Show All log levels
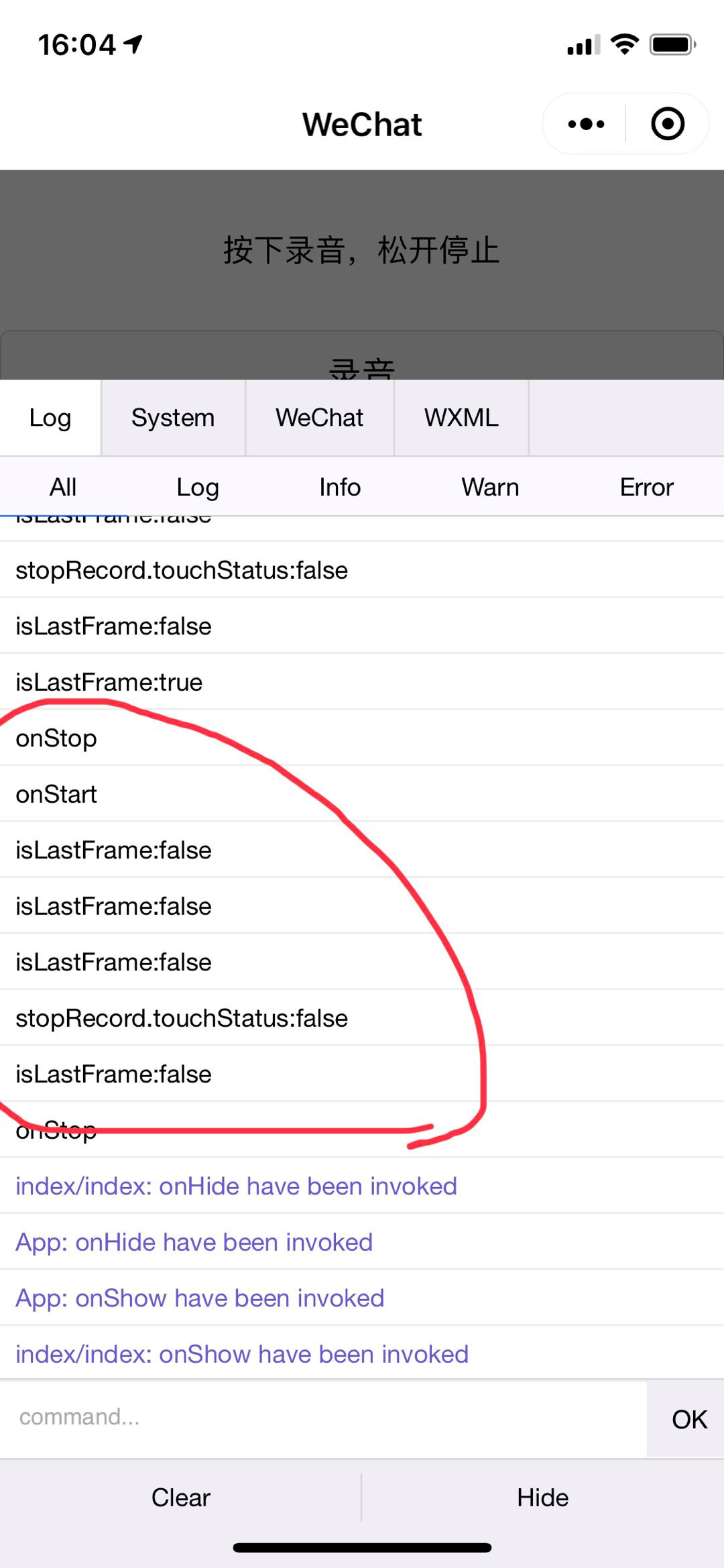The image size is (724, 1568). tap(63, 488)
